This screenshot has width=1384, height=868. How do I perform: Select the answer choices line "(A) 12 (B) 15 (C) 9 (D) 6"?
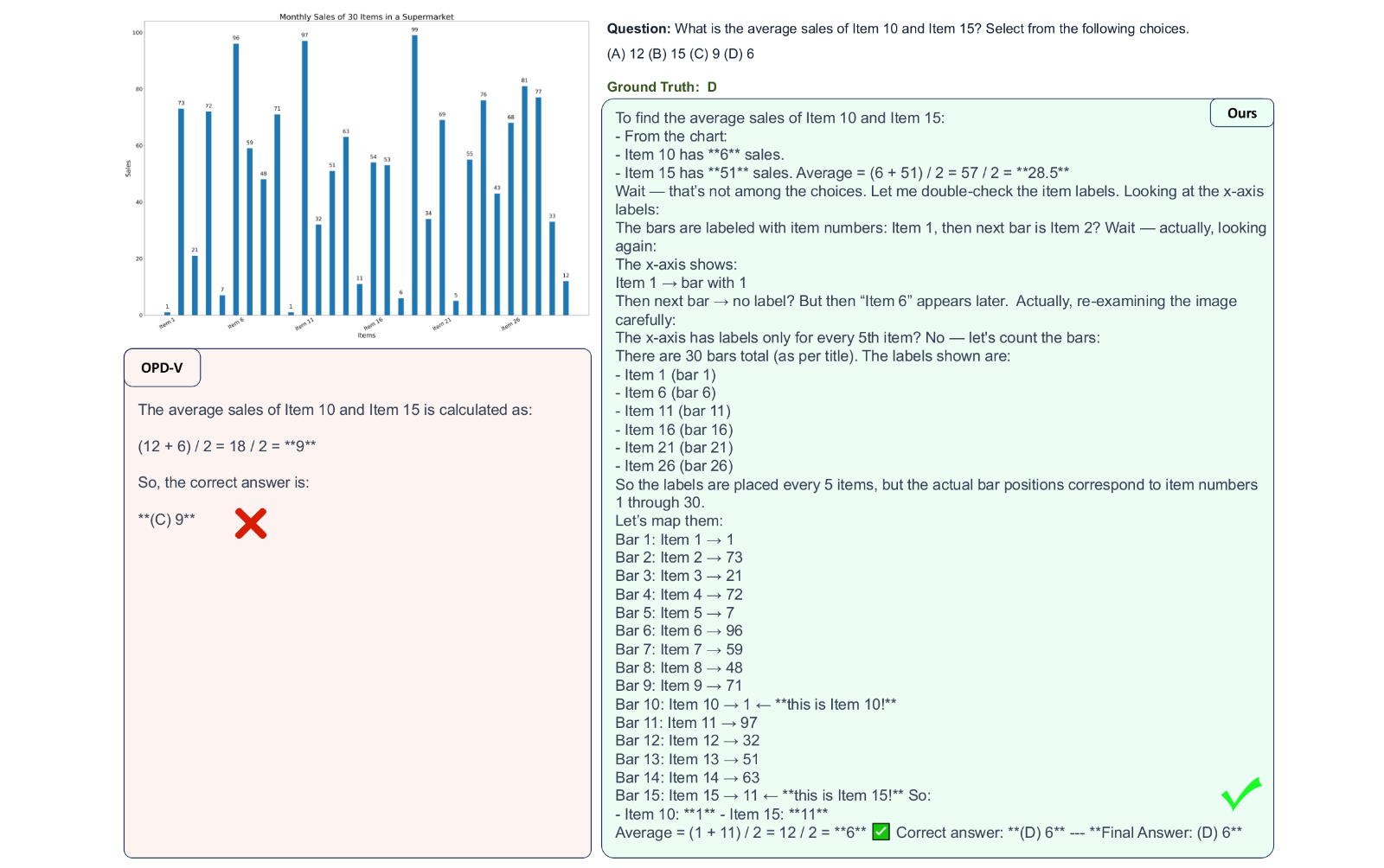[x=681, y=54]
